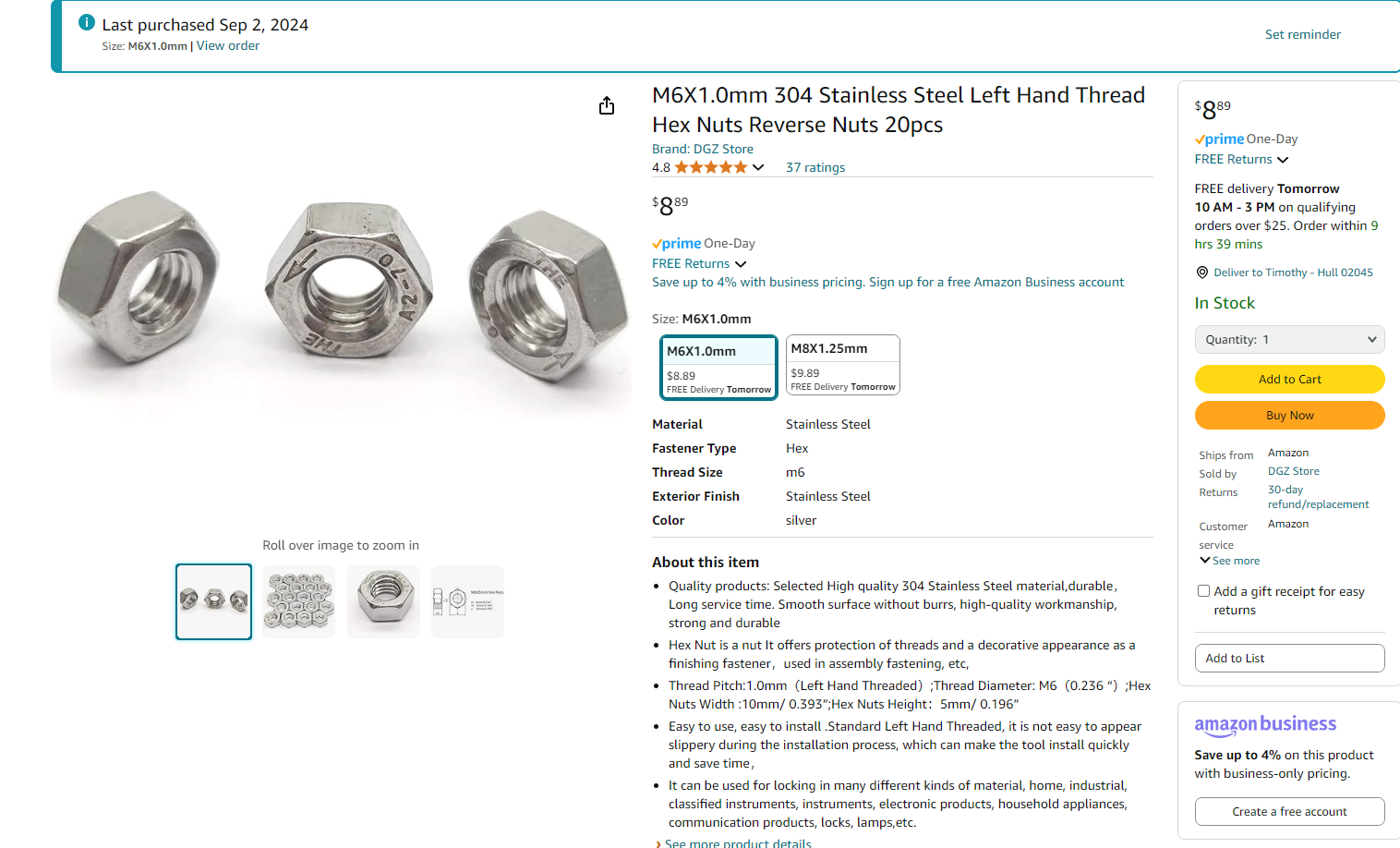The image size is (1400, 848).
Task: Click the Prime One-Day logo under price
Action: [704, 243]
